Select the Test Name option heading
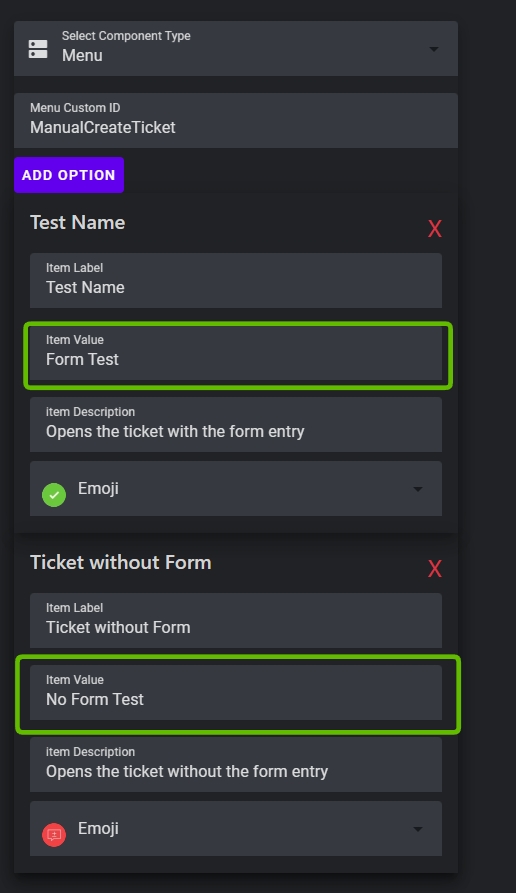Screen dimensions: 516x893 tap(77, 223)
